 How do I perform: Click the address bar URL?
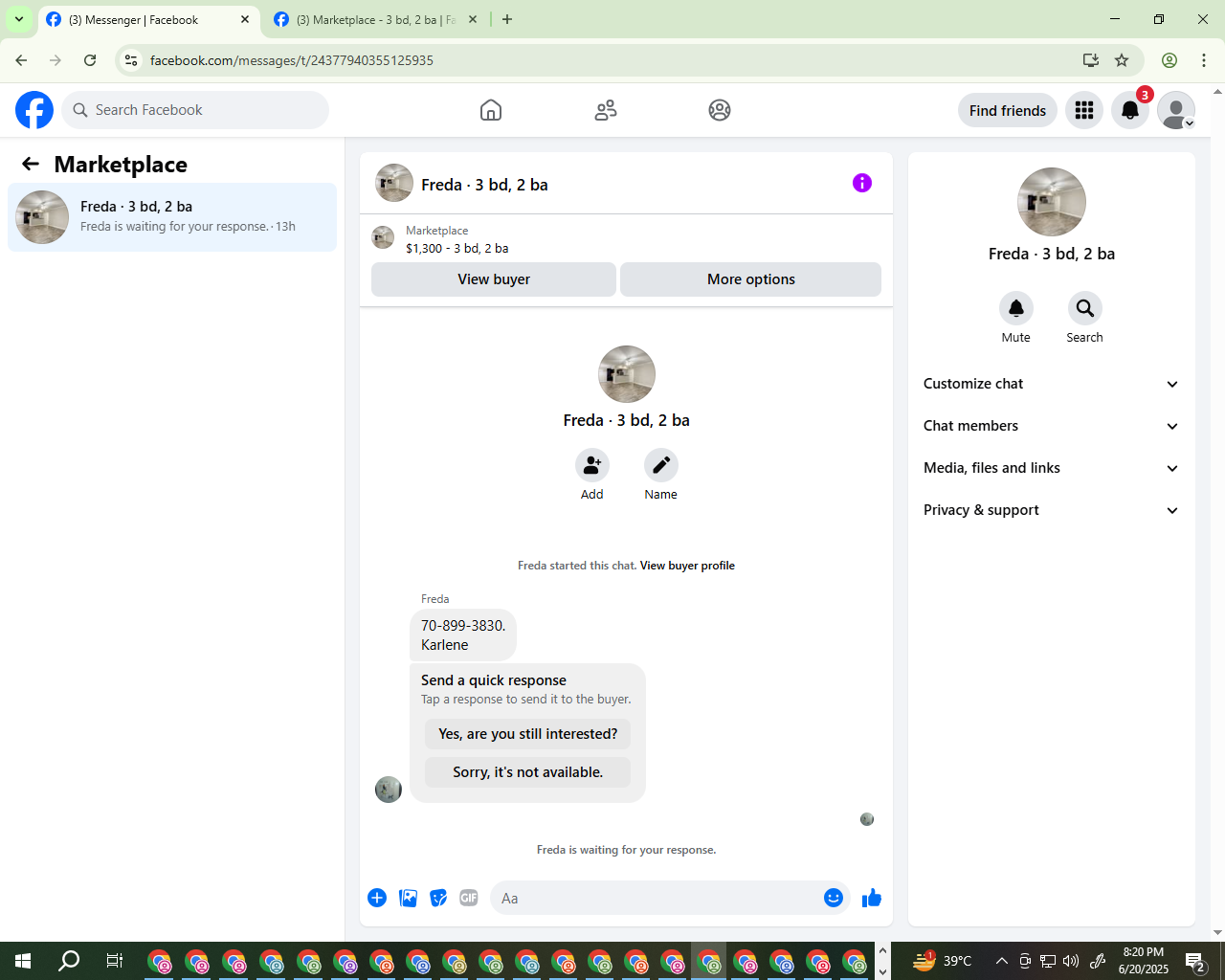click(x=292, y=60)
